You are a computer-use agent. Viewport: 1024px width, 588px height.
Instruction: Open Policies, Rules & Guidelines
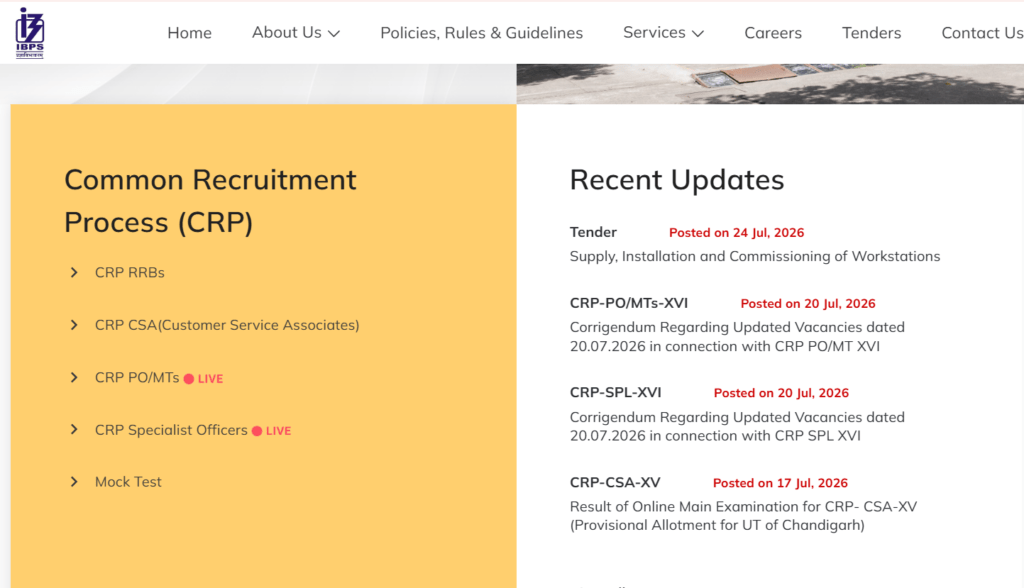tap(481, 33)
